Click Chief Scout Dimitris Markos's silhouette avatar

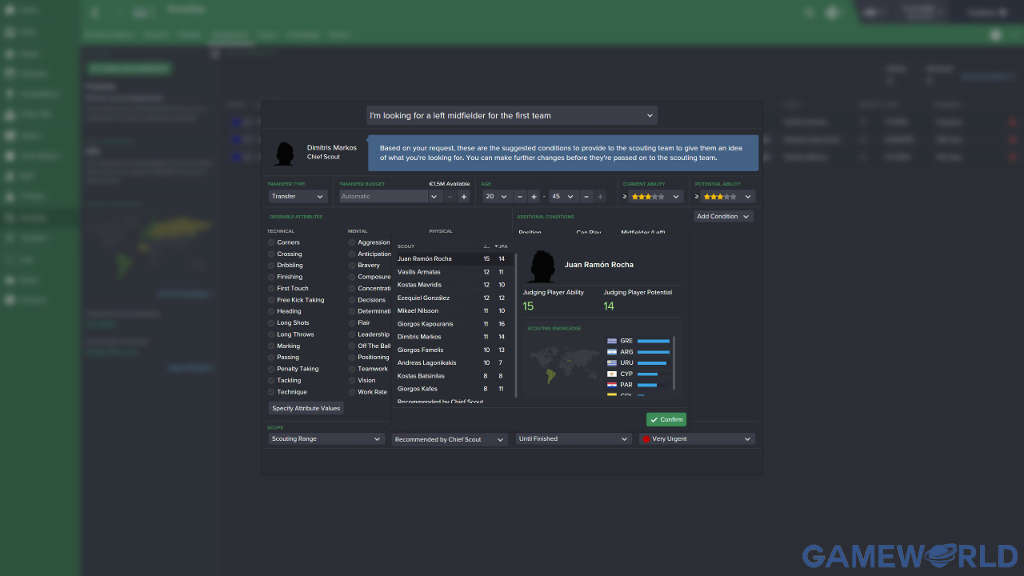(284, 153)
